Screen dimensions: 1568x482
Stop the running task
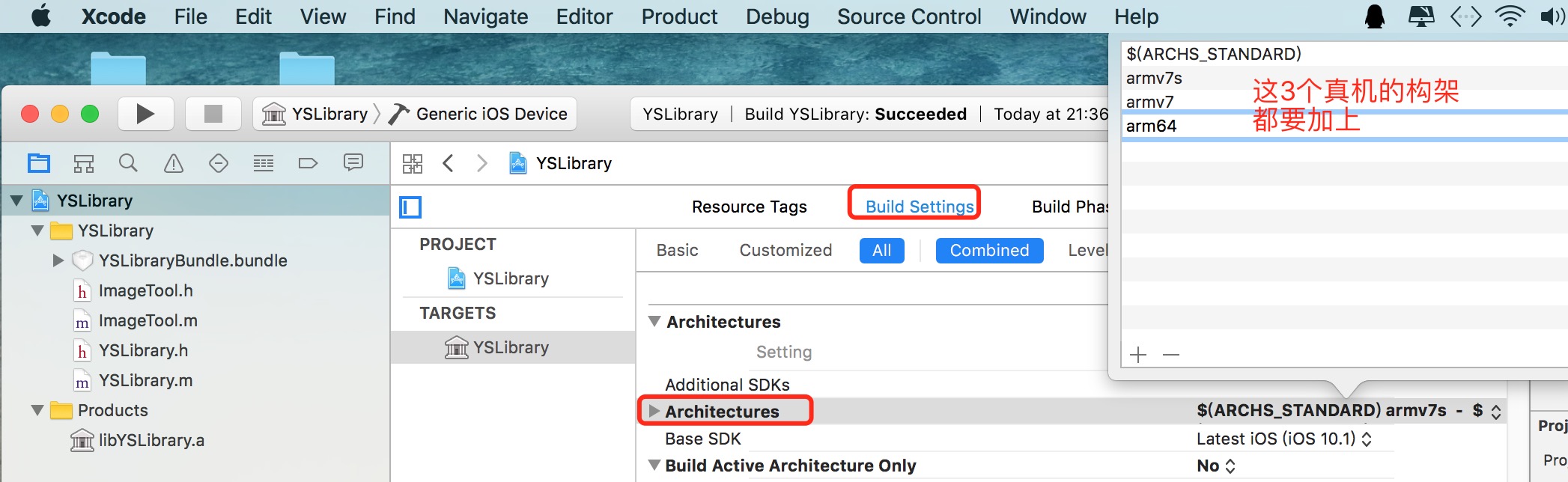click(213, 114)
